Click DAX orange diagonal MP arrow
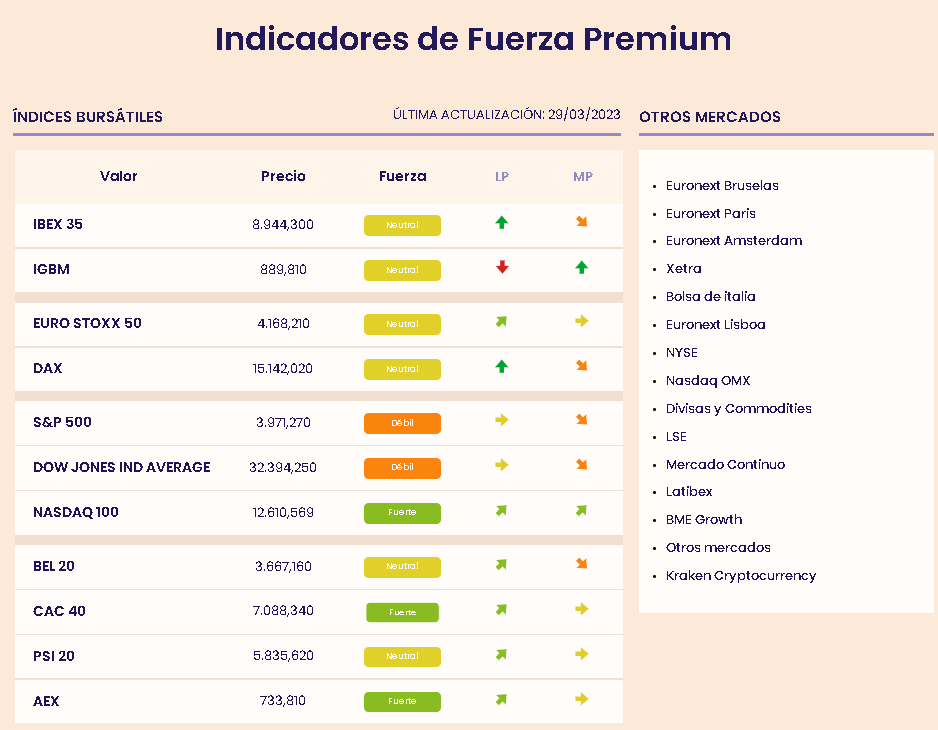938x730 pixels. point(582,367)
